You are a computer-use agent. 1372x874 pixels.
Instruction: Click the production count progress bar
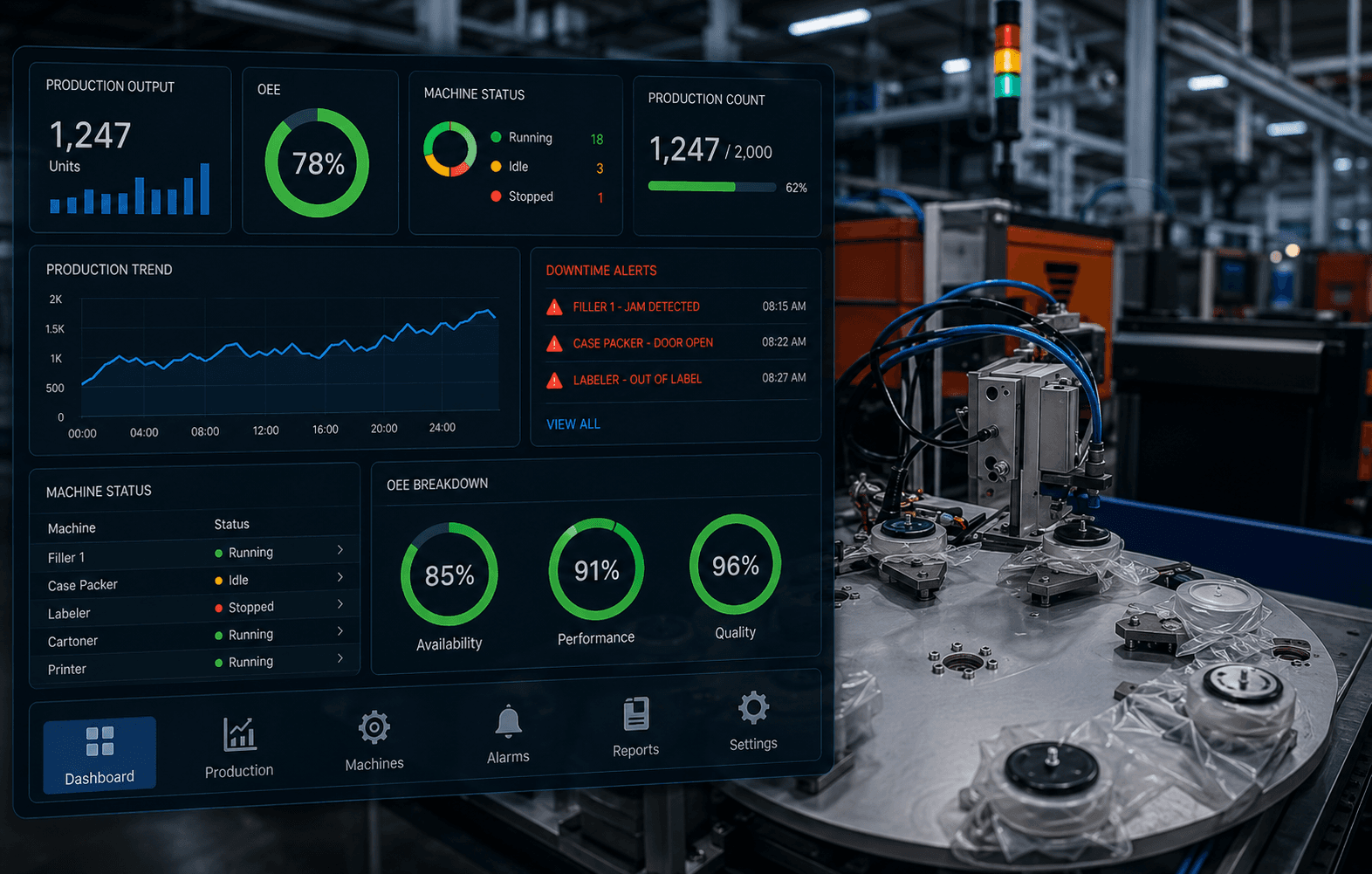[712, 186]
